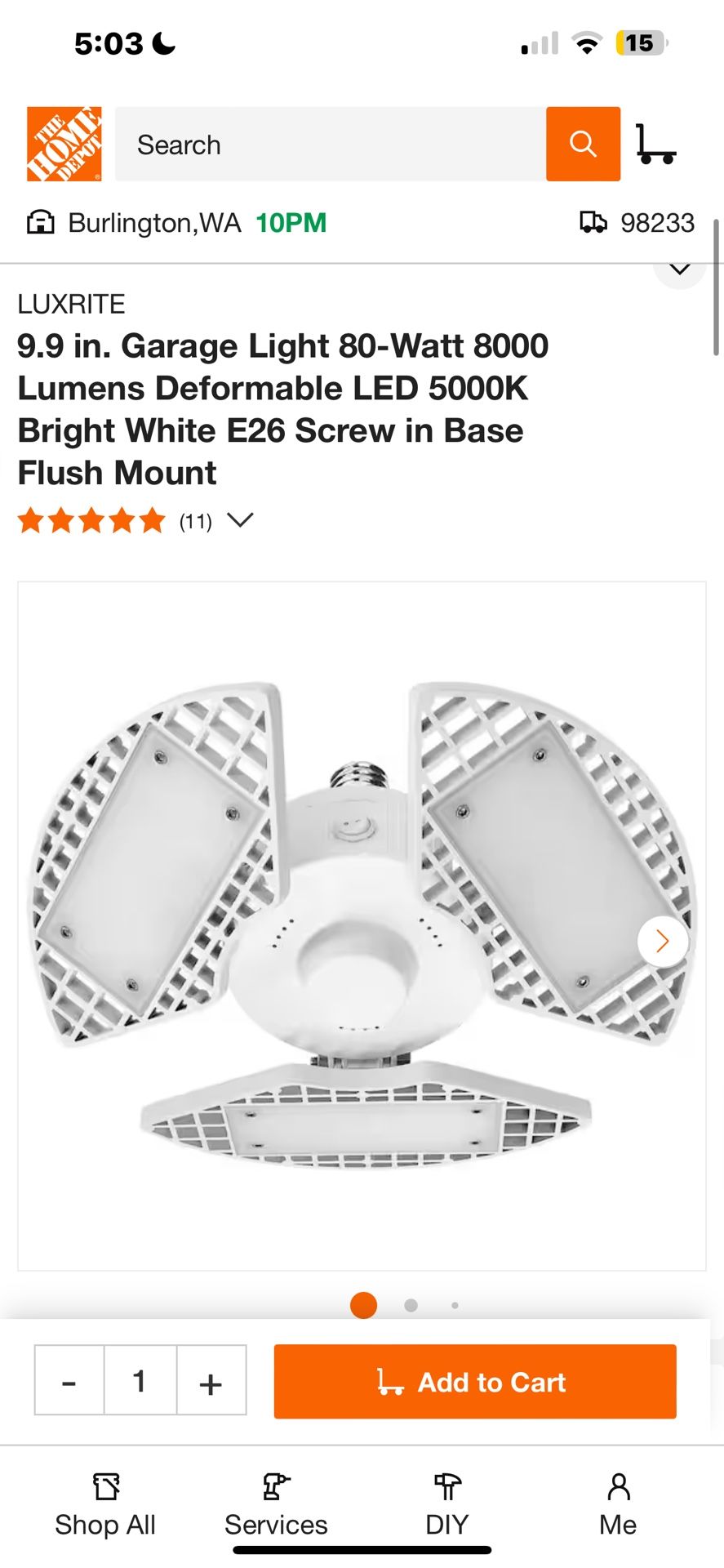Select the second image carousel dot

[x=411, y=1305]
